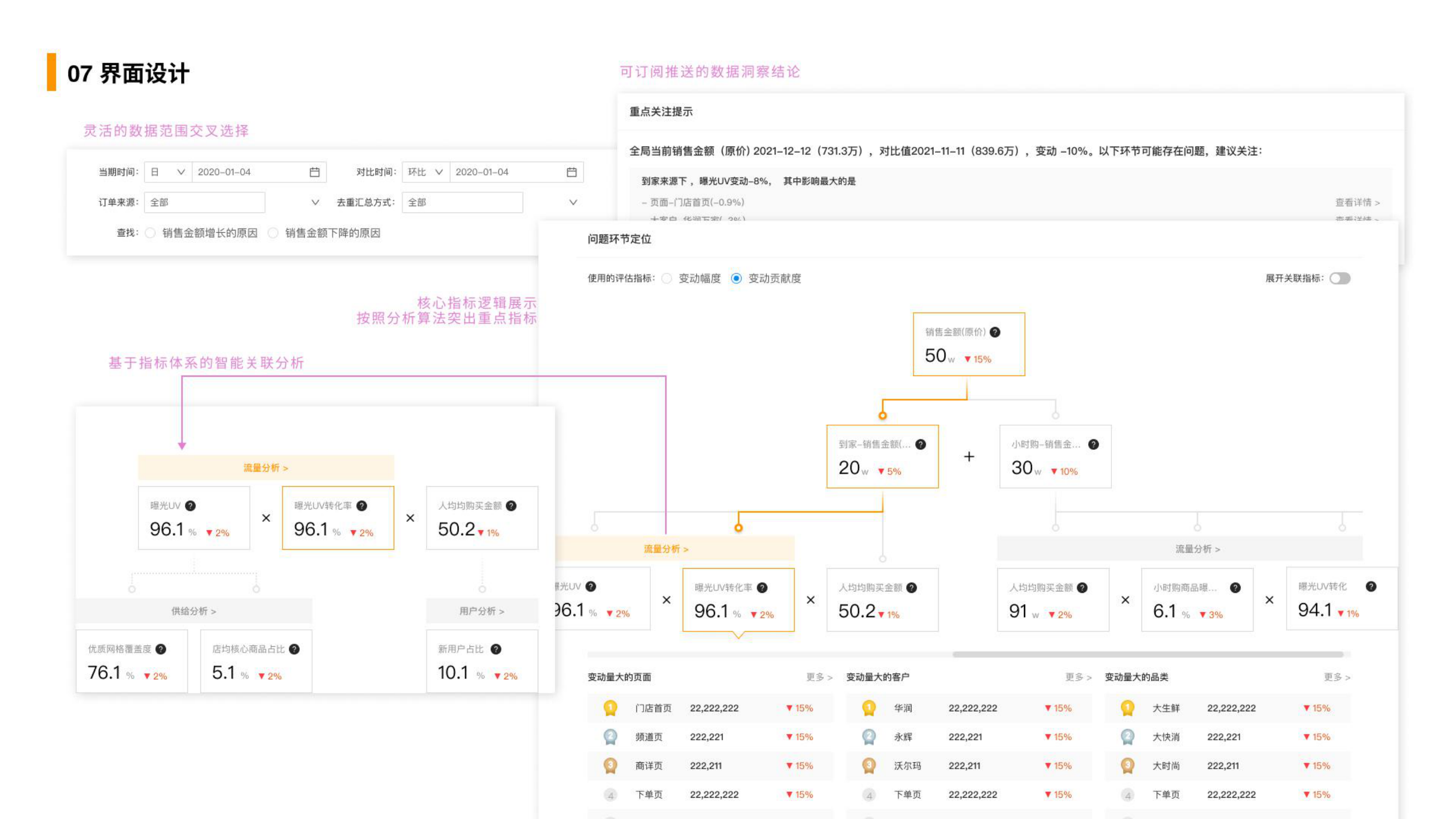Screen dimensions: 1456x819
Task: Click help icon beside 店均核心商品占比
Action: pyautogui.click(x=294, y=649)
